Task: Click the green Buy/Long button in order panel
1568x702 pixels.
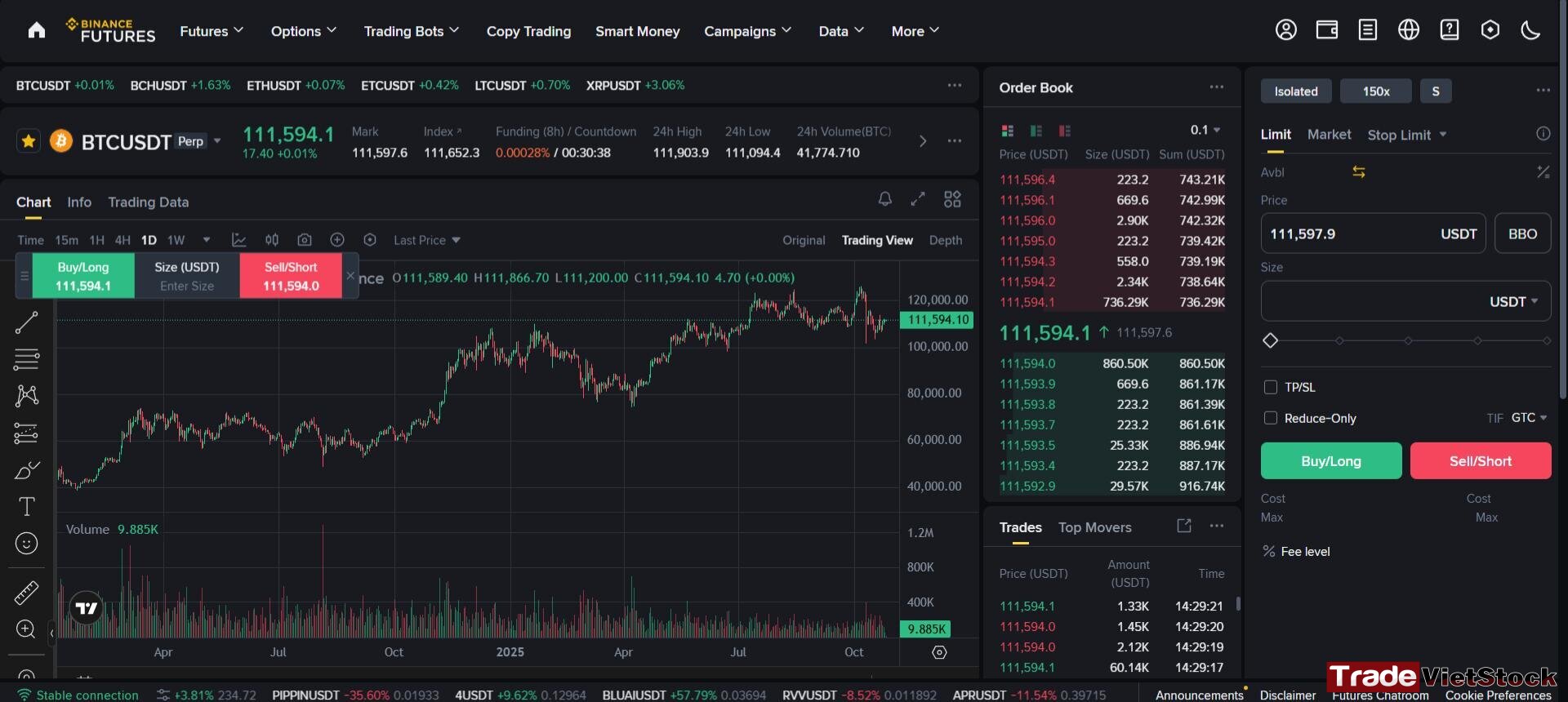Action: pos(1331,461)
